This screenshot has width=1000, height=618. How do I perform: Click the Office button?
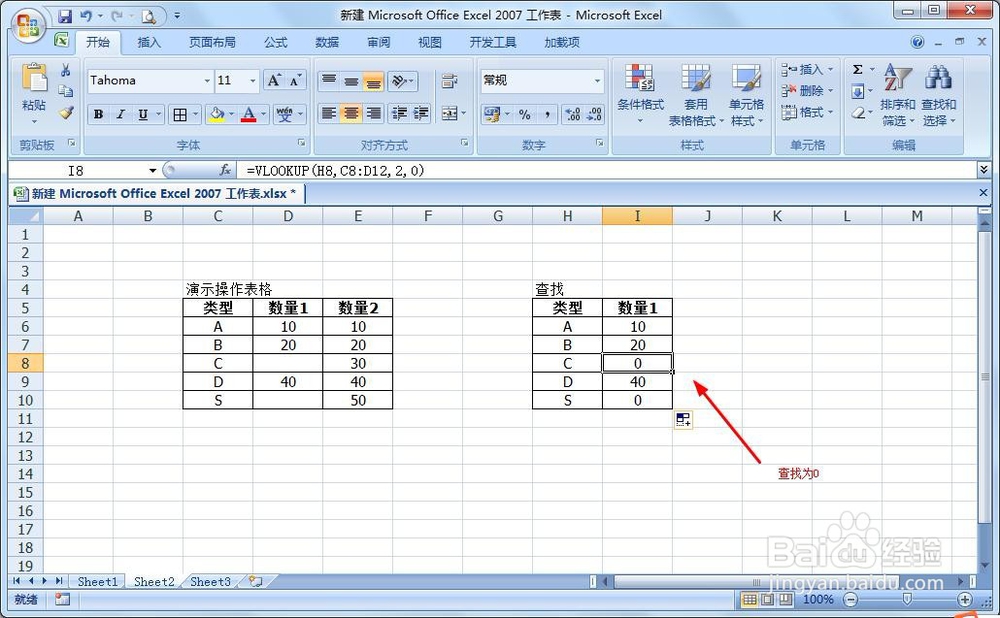click(26, 22)
